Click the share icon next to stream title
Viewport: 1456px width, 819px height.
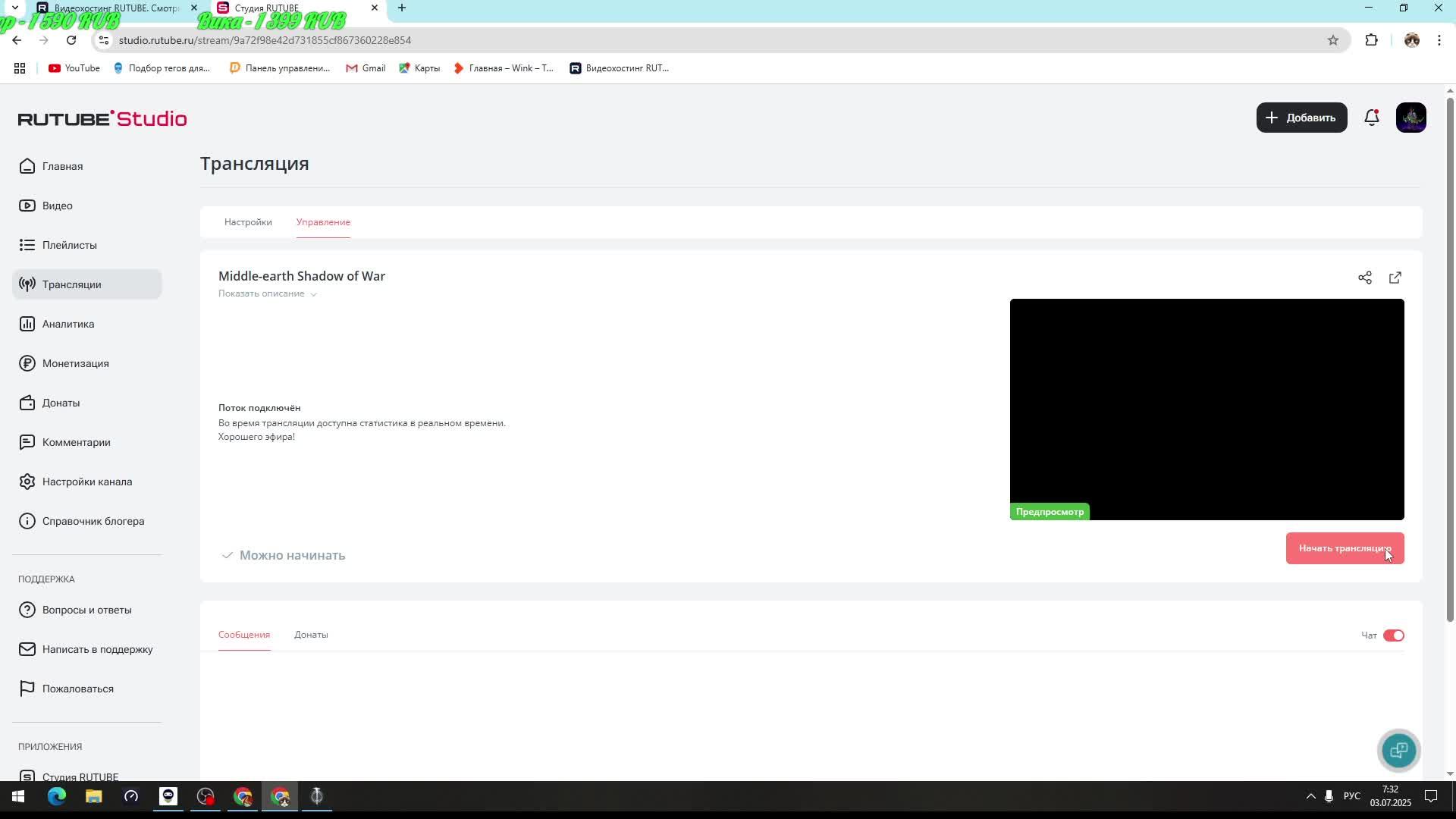pyautogui.click(x=1365, y=278)
